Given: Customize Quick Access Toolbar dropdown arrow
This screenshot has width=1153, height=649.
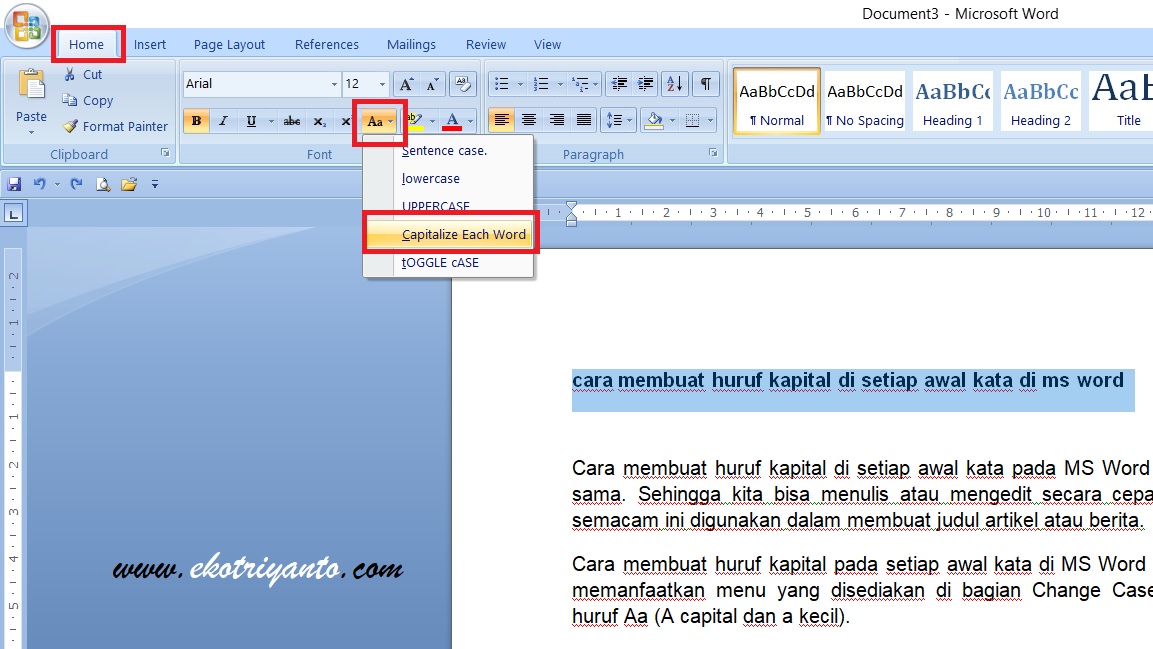Looking at the screenshot, I should [x=155, y=184].
